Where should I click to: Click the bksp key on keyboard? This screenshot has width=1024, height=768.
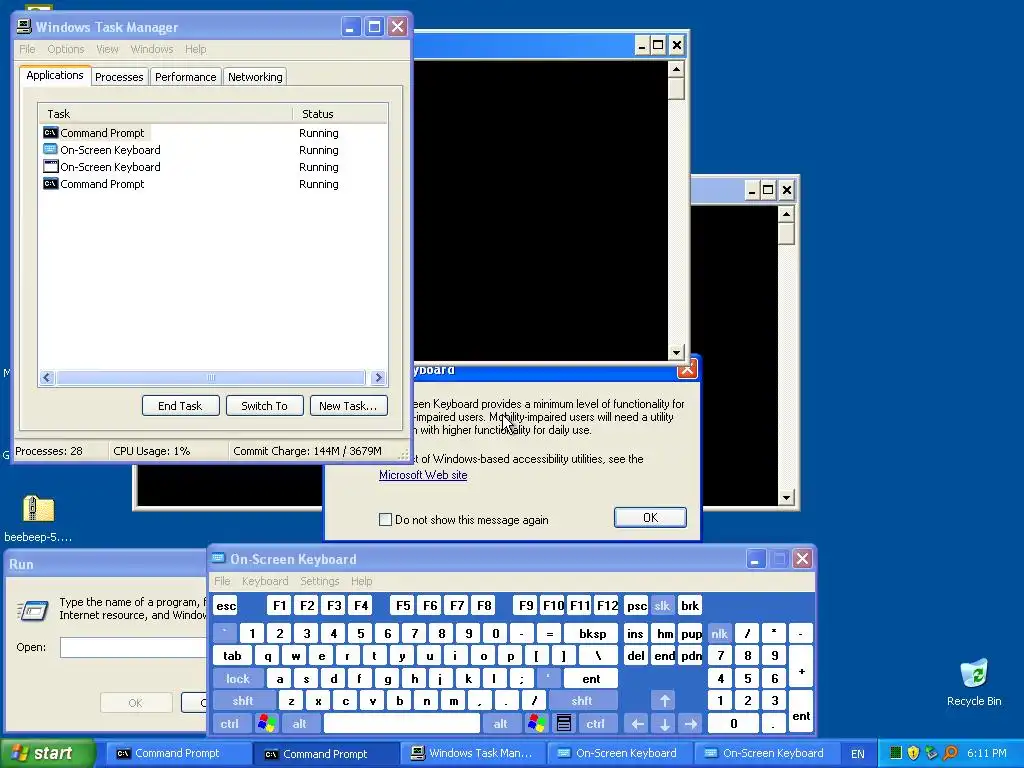point(592,633)
